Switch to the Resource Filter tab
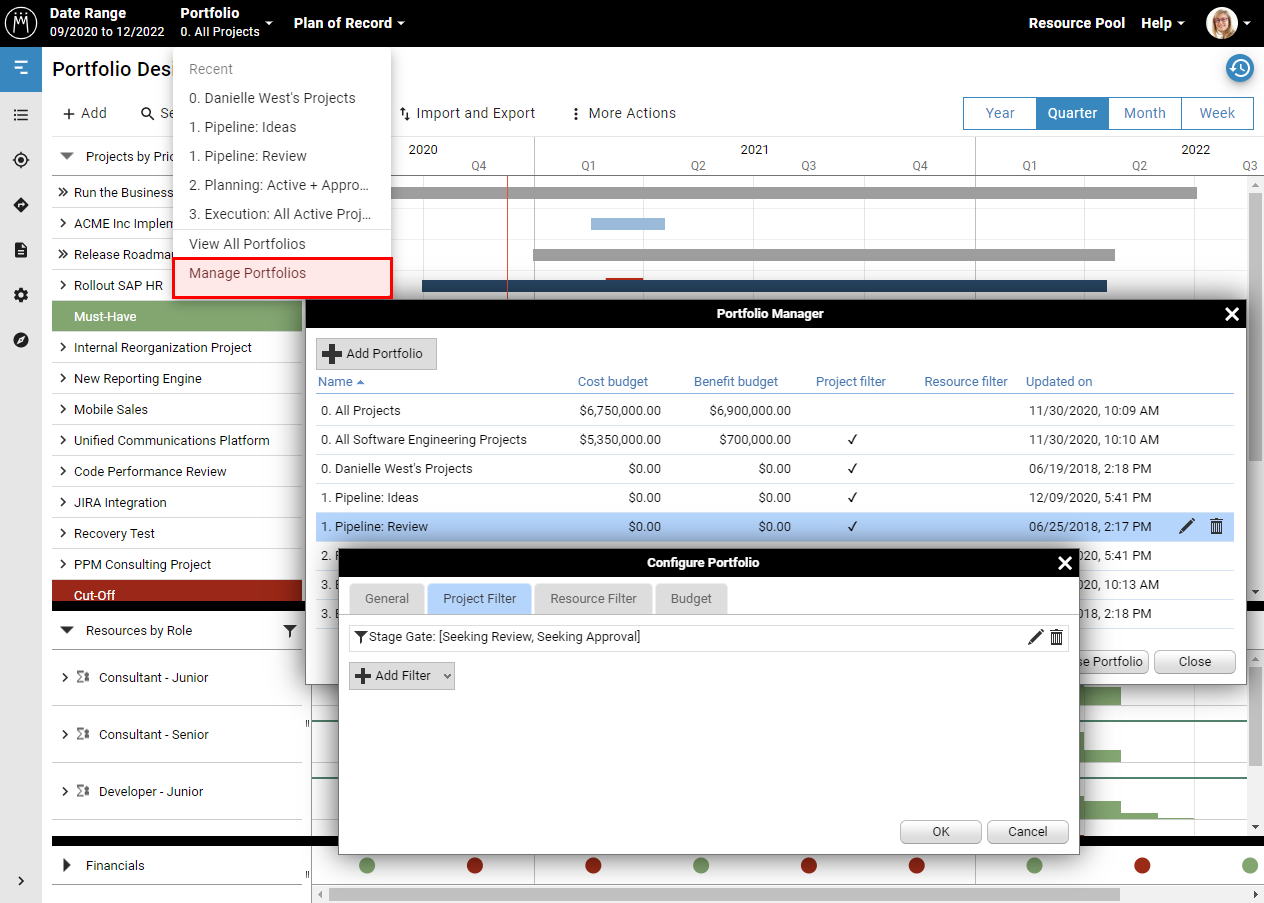The width and height of the screenshot is (1264, 903). pos(593,599)
